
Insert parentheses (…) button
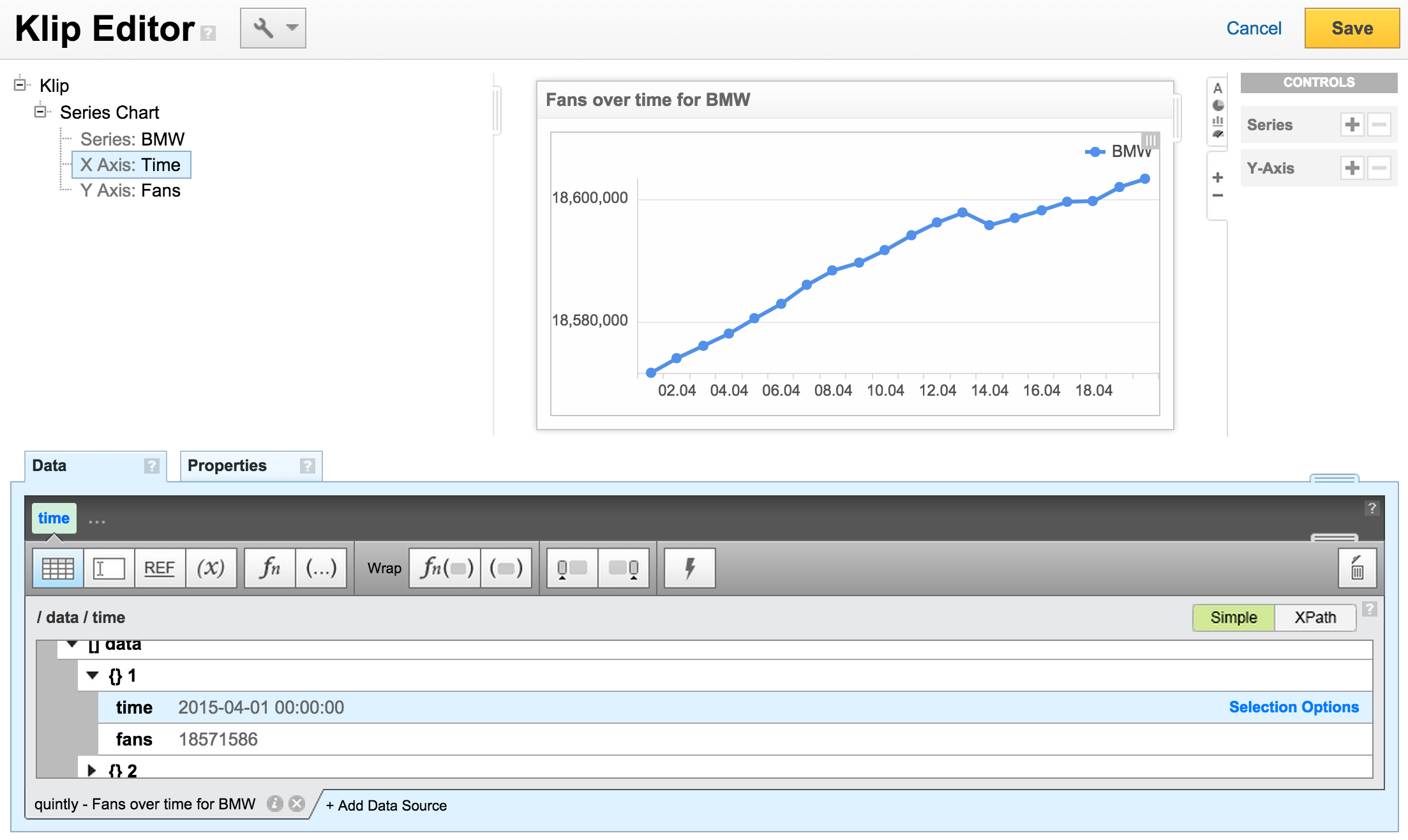pyautogui.click(x=321, y=568)
